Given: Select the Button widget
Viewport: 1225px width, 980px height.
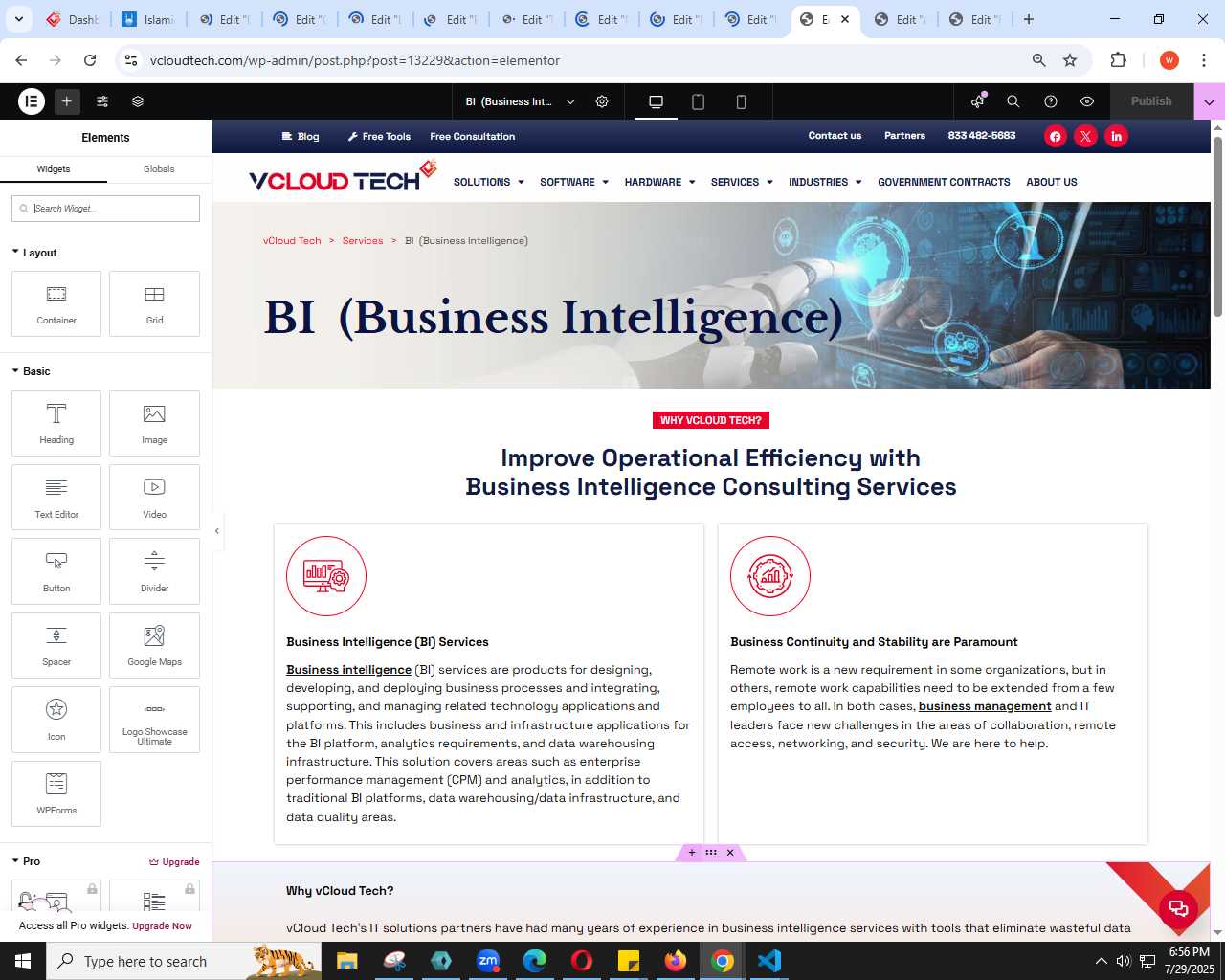Looking at the screenshot, I should point(56,571).
